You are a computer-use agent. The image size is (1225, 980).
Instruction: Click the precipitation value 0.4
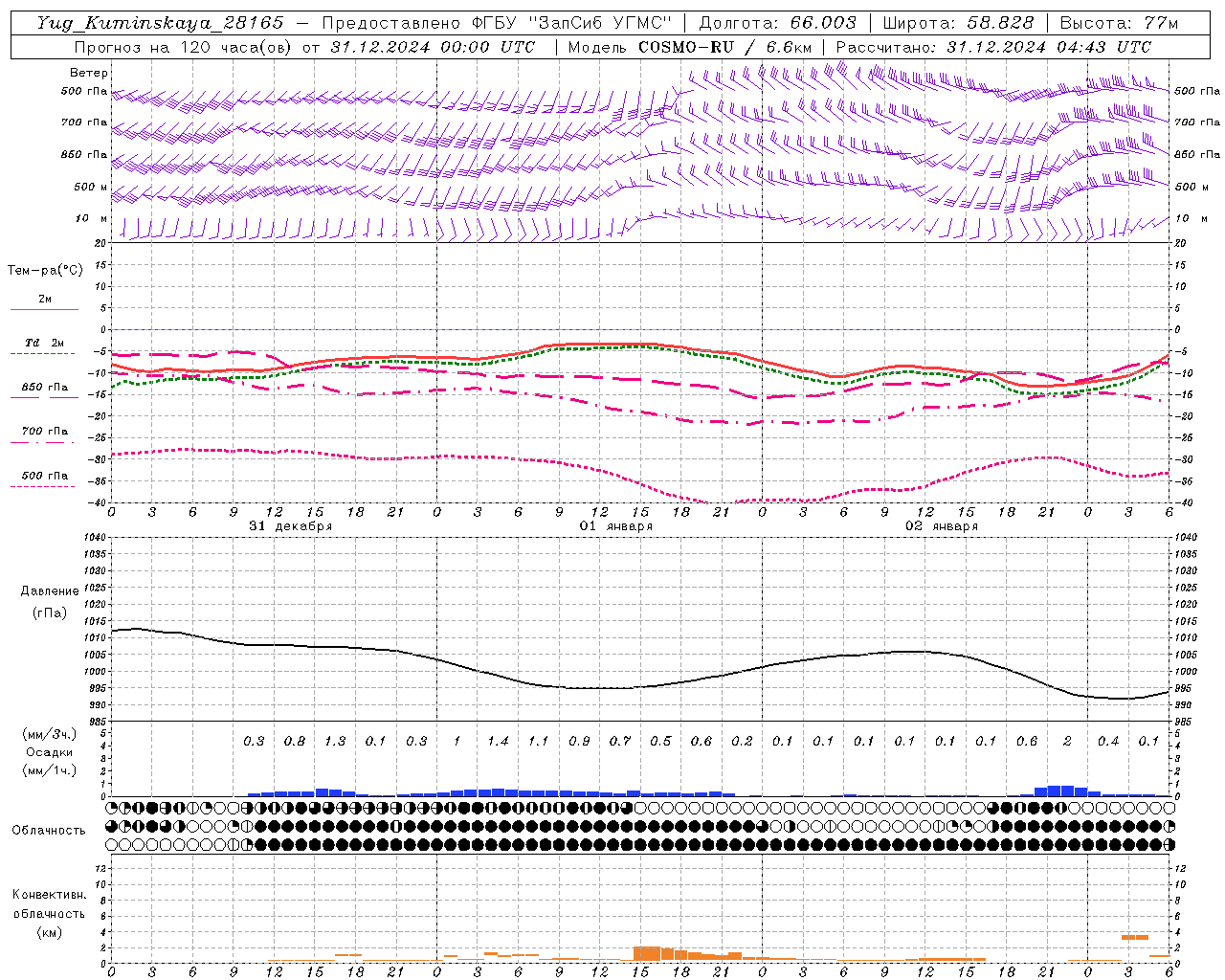click(1108, 742)
